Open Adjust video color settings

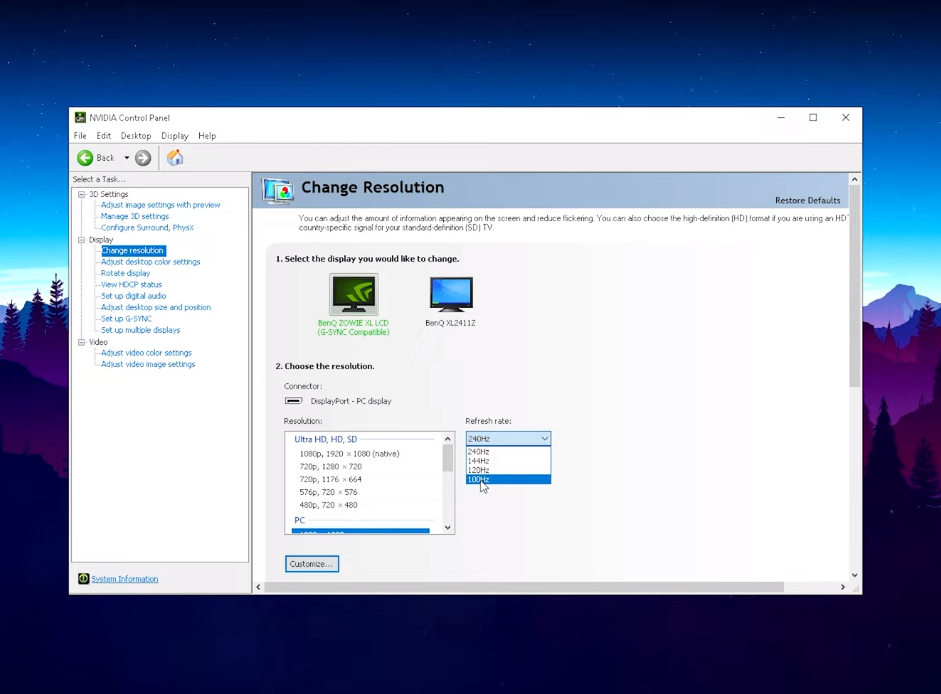[x=146, y=353]
